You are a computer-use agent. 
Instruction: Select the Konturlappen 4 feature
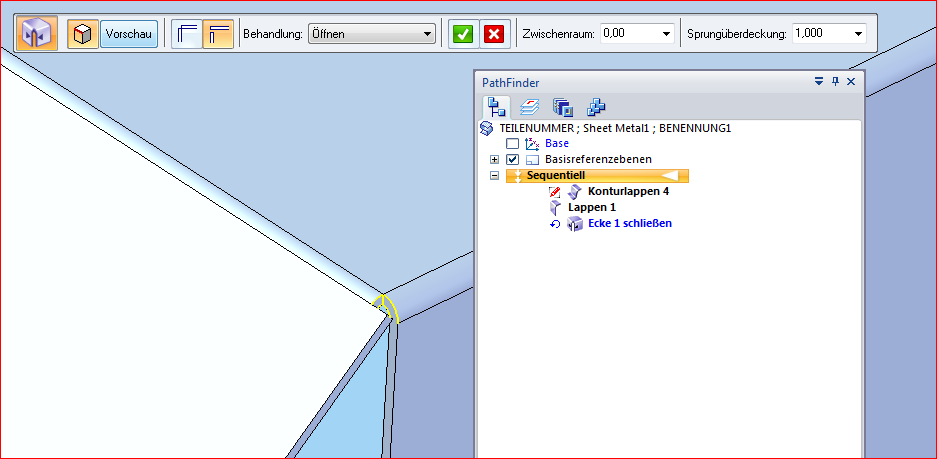pos(628,192)
